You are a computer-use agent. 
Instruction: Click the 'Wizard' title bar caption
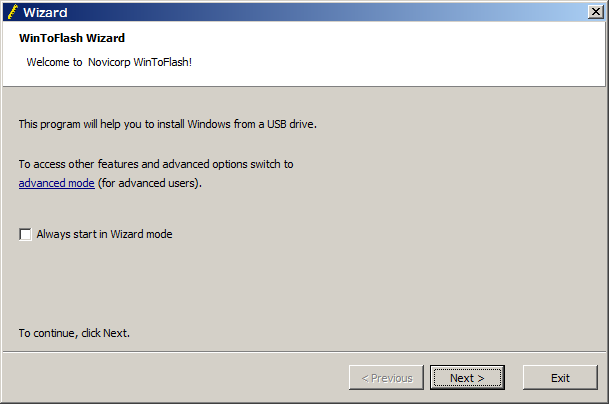(x=45, y=12)
